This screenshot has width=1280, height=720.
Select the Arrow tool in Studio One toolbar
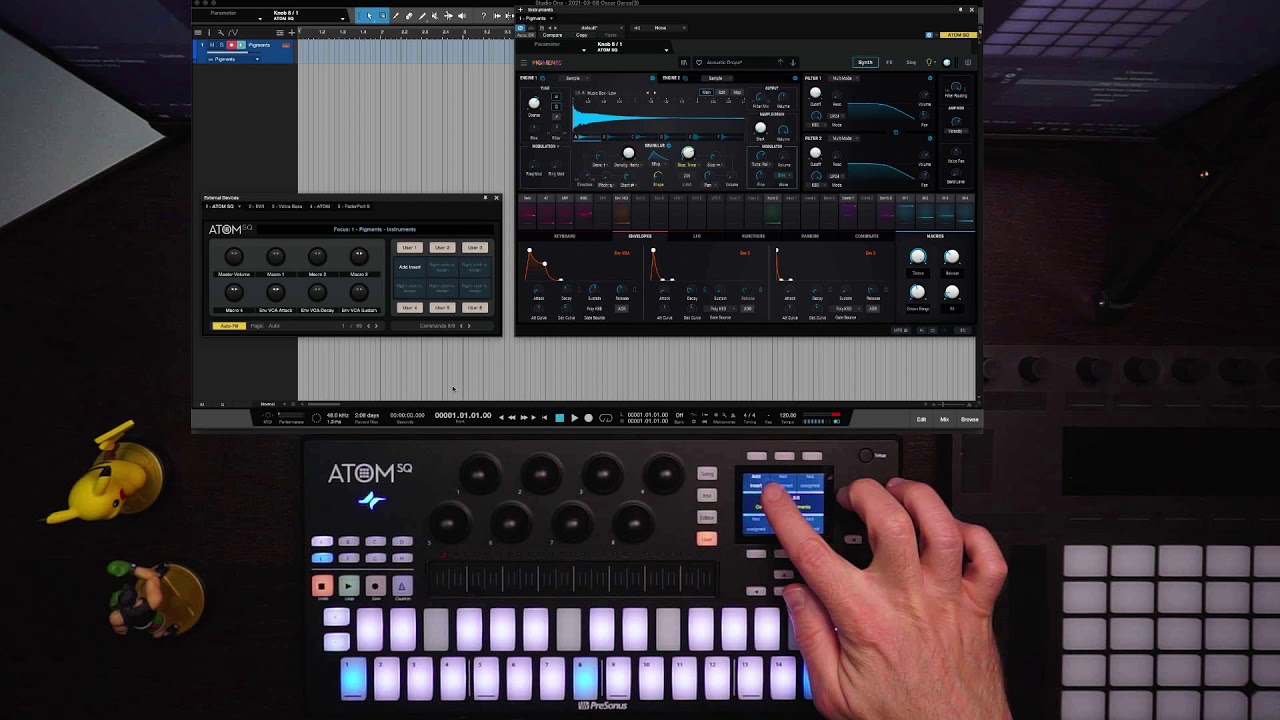tap(370, 16)
